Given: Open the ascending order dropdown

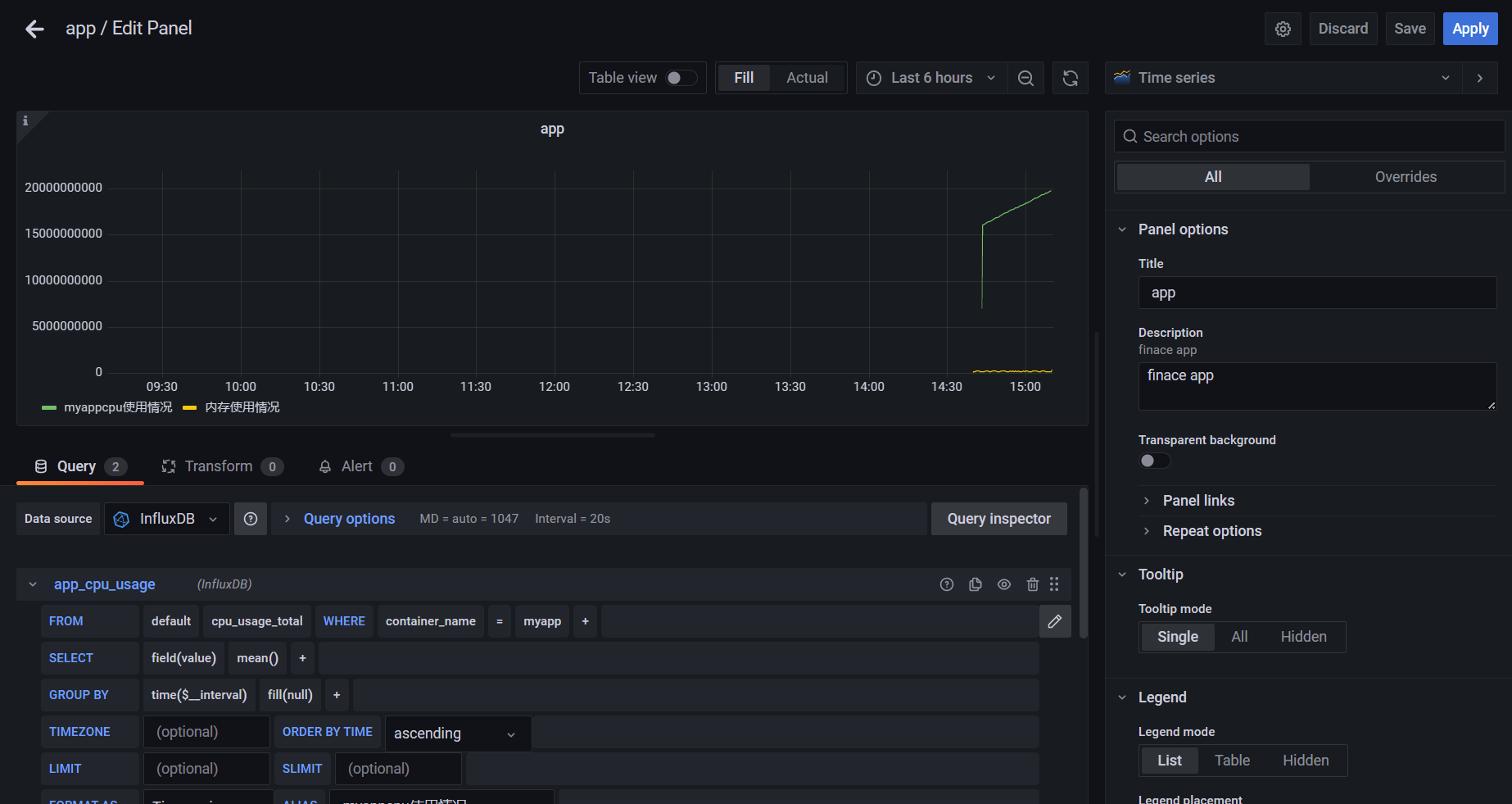Looking at the screenshot, I should point(458,734).
